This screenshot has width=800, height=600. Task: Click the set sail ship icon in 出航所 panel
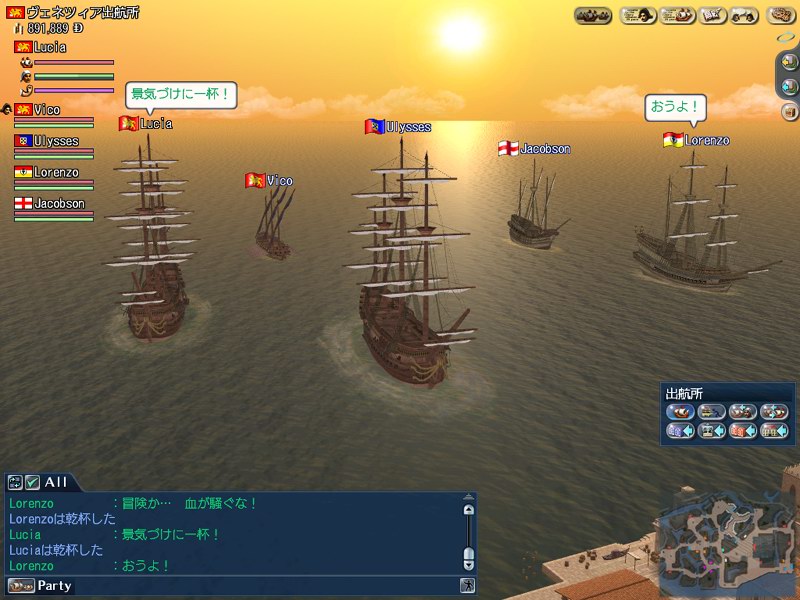pyautogui.click(x=681, y=411)
